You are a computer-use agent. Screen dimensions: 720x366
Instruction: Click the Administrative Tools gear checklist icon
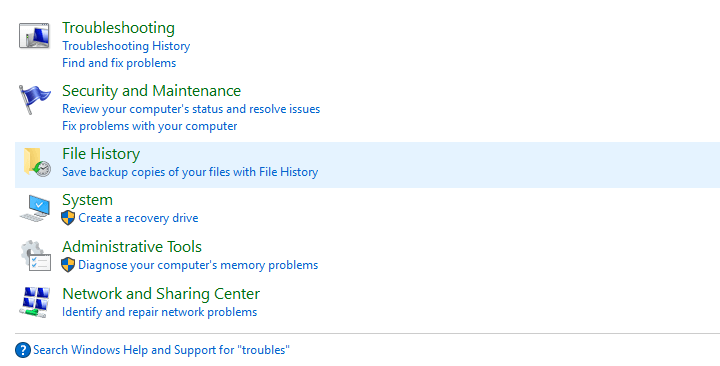[35, 255]
